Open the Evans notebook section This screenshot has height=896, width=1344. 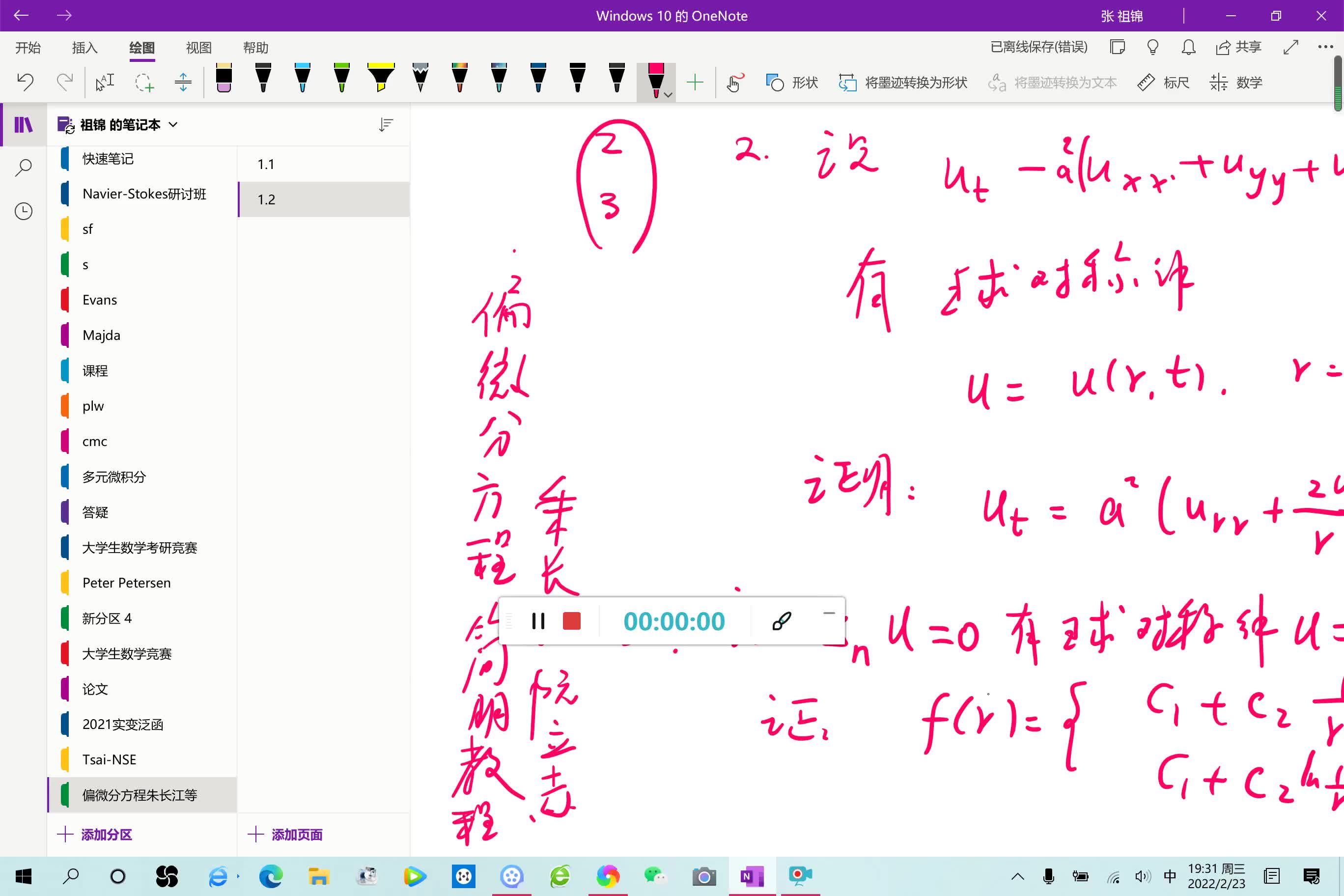99,300
